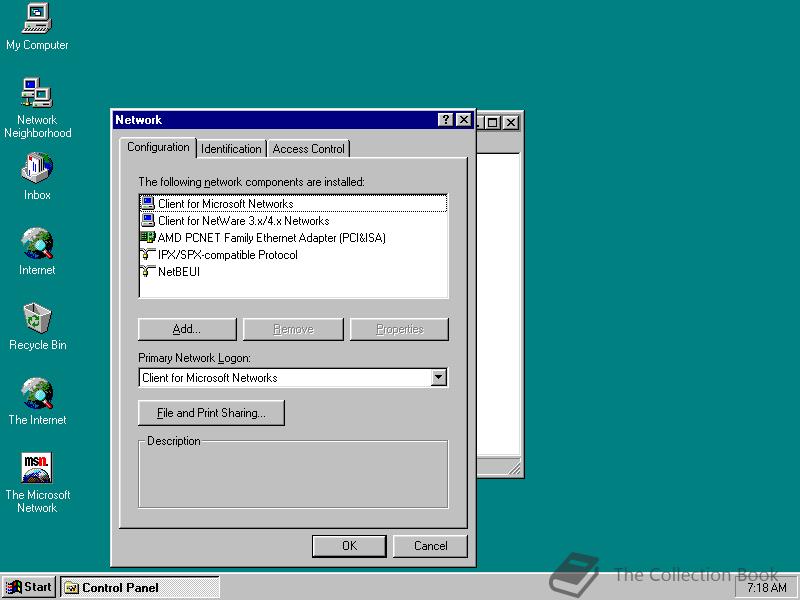Click the Windows logo on Start button
Viewport: 800px width, 600px height.
coord(14,588)
